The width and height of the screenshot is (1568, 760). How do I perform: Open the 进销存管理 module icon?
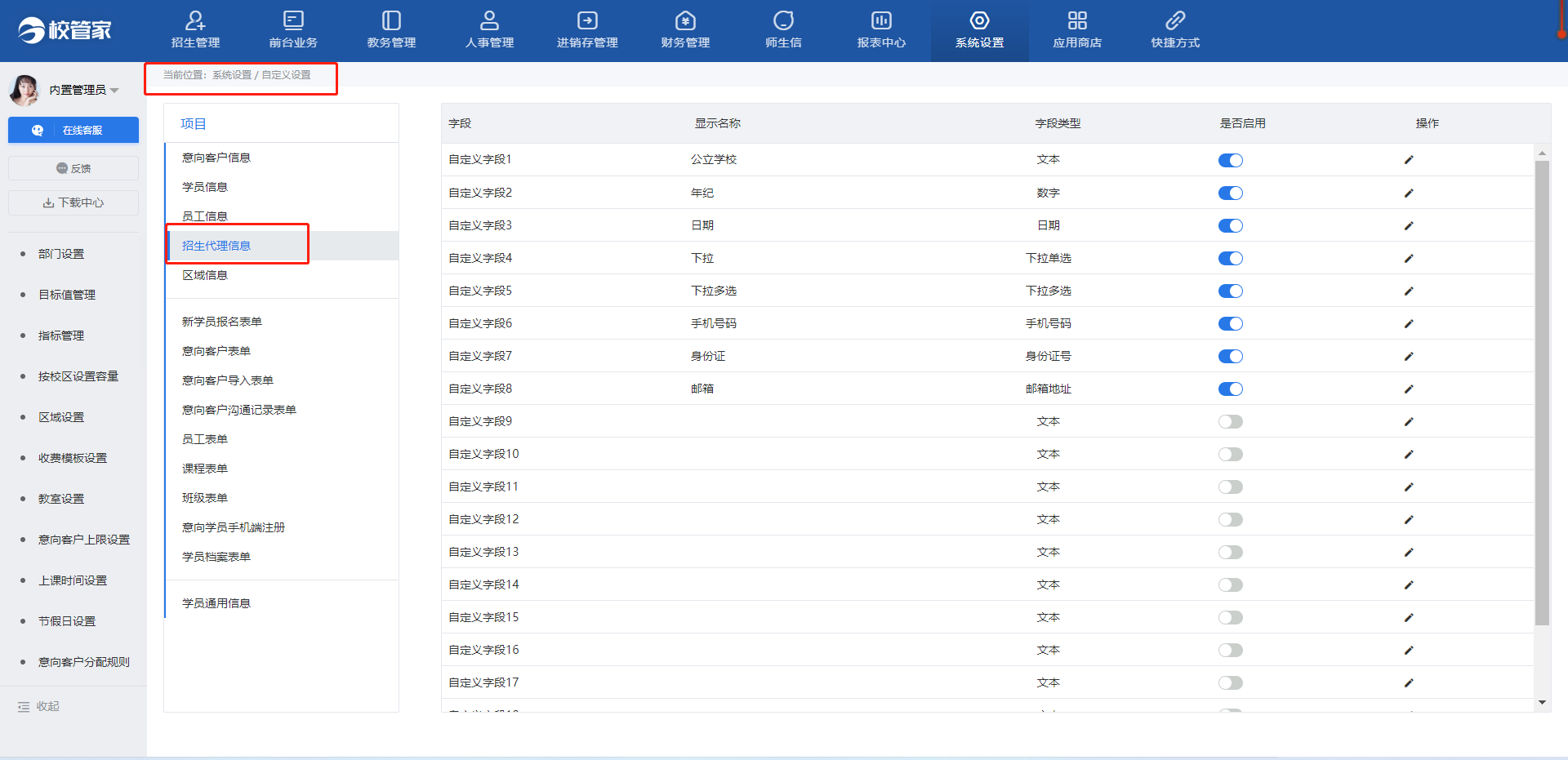tap(587, 21)
